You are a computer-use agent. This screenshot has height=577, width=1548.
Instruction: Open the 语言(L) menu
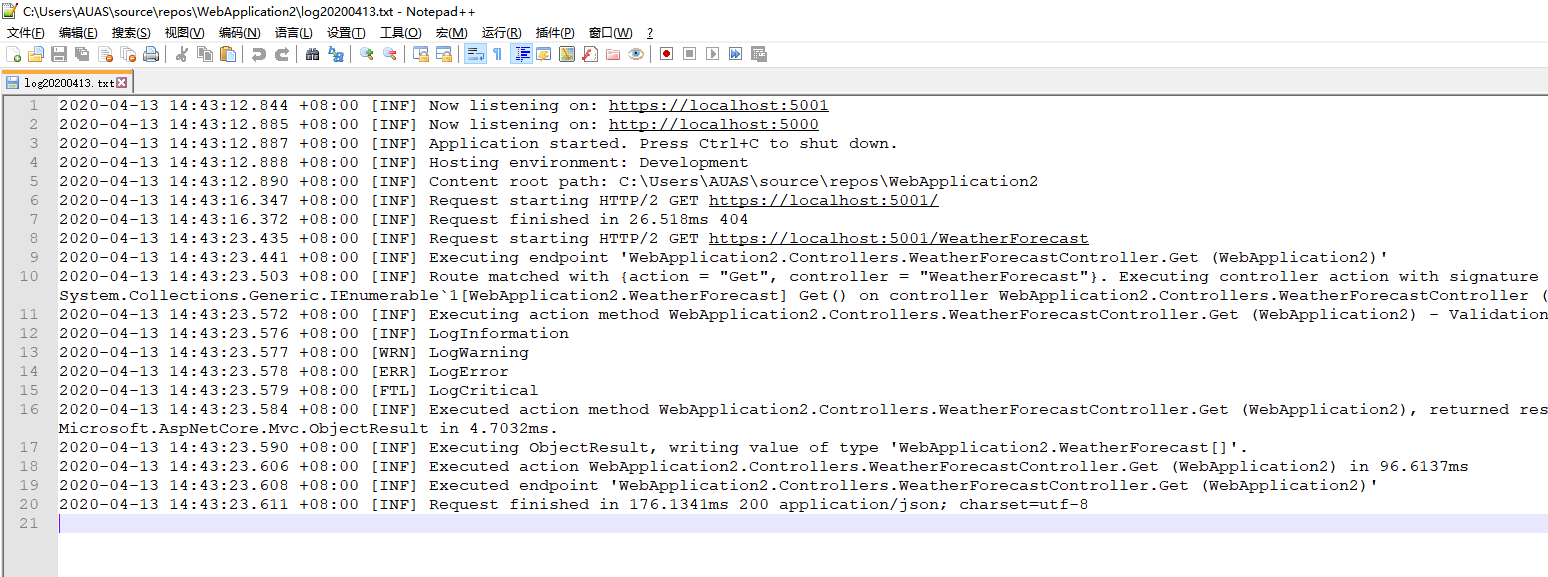tap(291, 32)
